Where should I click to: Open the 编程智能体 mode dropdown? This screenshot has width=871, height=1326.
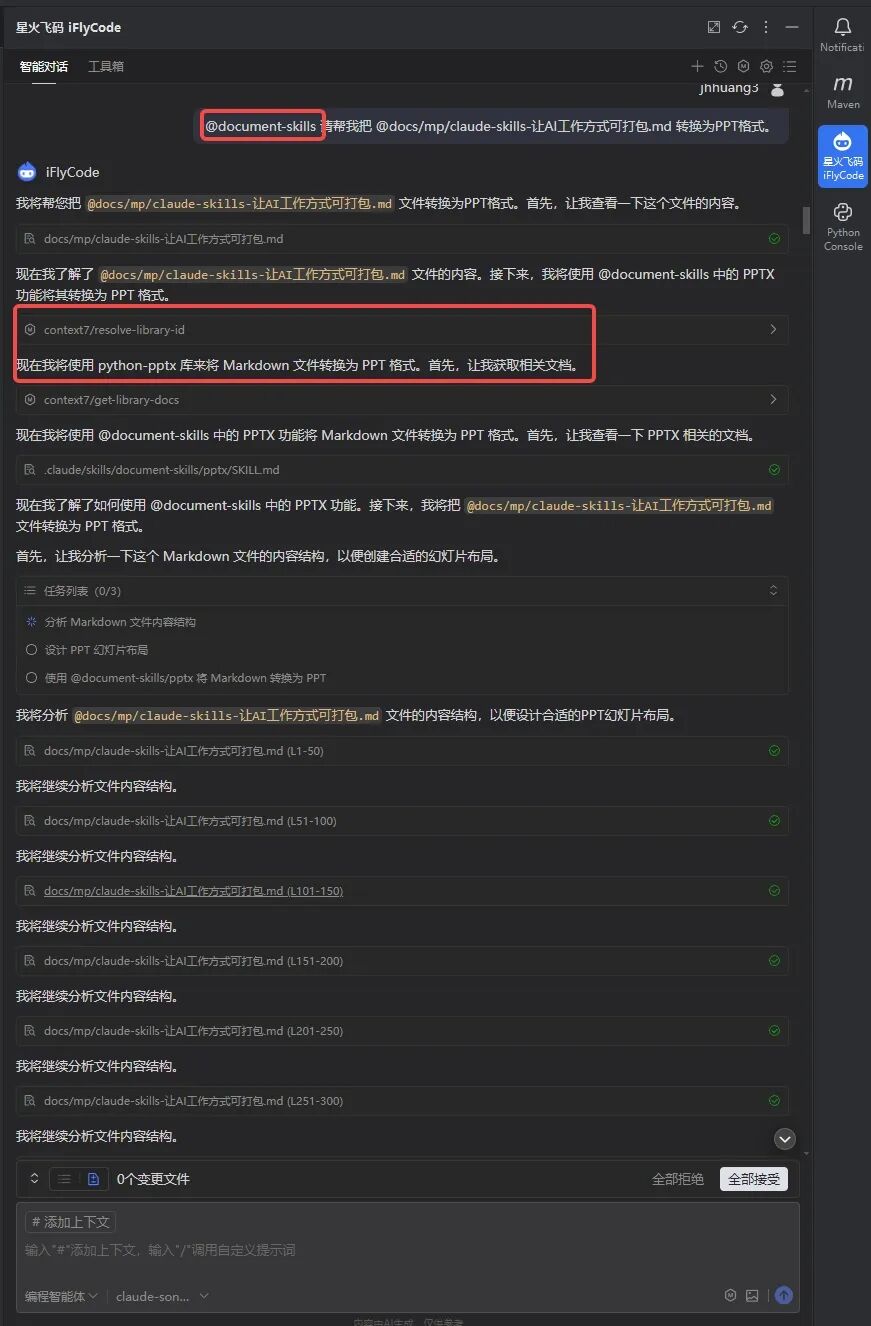point(61,1296)
